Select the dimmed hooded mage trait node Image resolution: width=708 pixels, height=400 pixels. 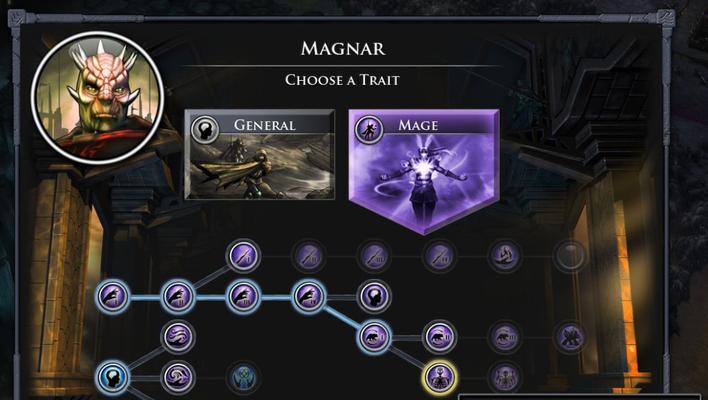[x=505, y=256]
